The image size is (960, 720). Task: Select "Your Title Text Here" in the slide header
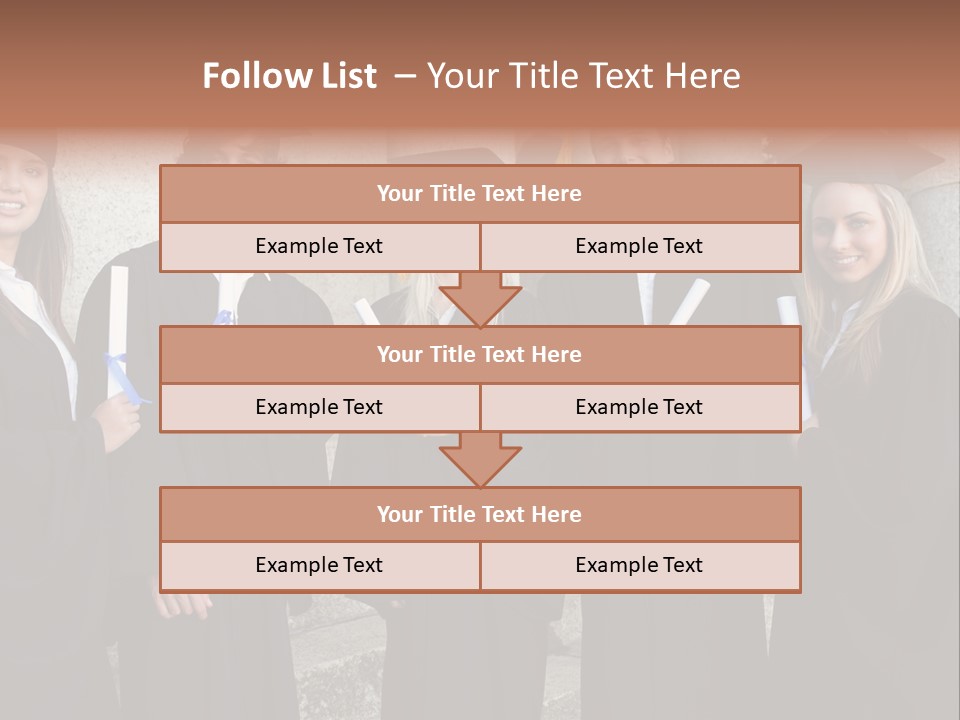click(x=583, y=76)
